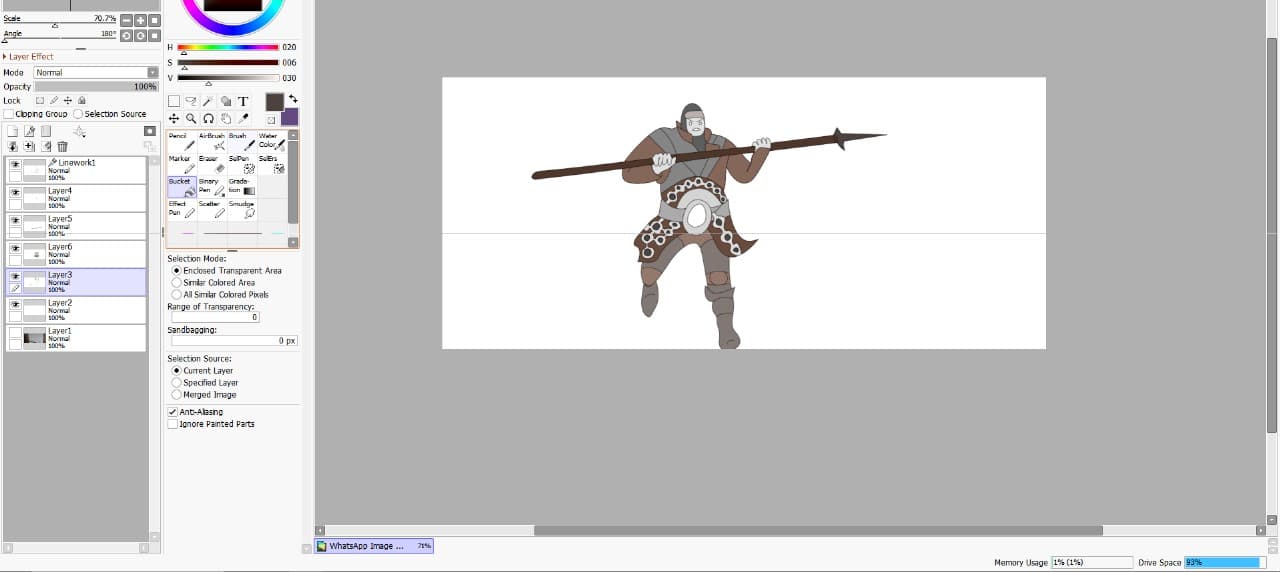Enable the Clipping Group checkbox
This screenshot has height=572, width=1280.
[x=9, y=114]
